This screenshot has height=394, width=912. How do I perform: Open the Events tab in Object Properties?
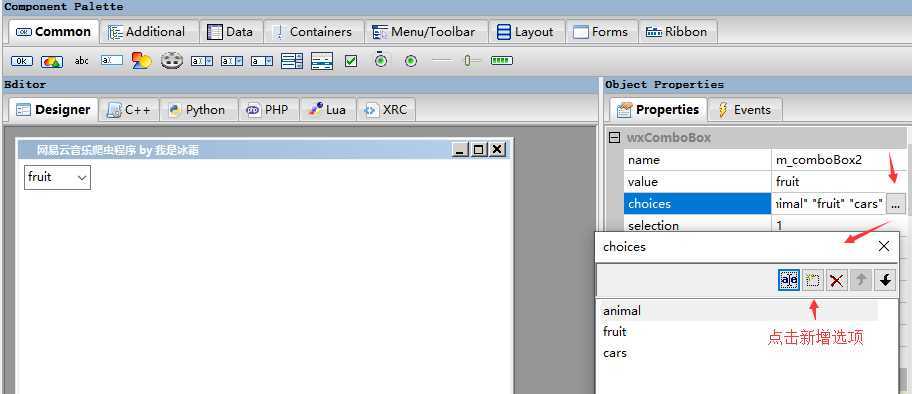(x=745, y=109)
